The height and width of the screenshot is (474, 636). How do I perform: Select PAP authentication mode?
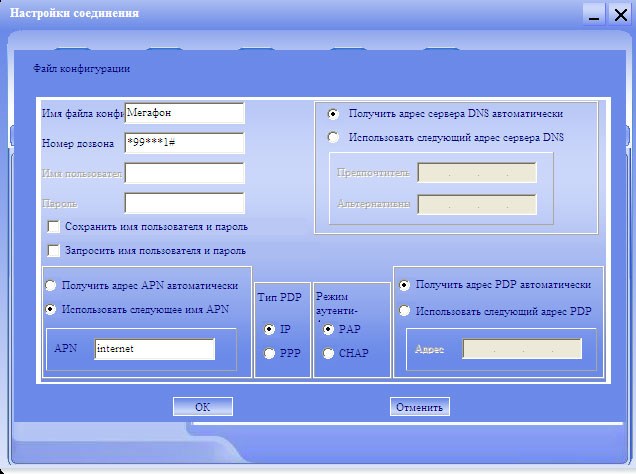coord(328,329)
